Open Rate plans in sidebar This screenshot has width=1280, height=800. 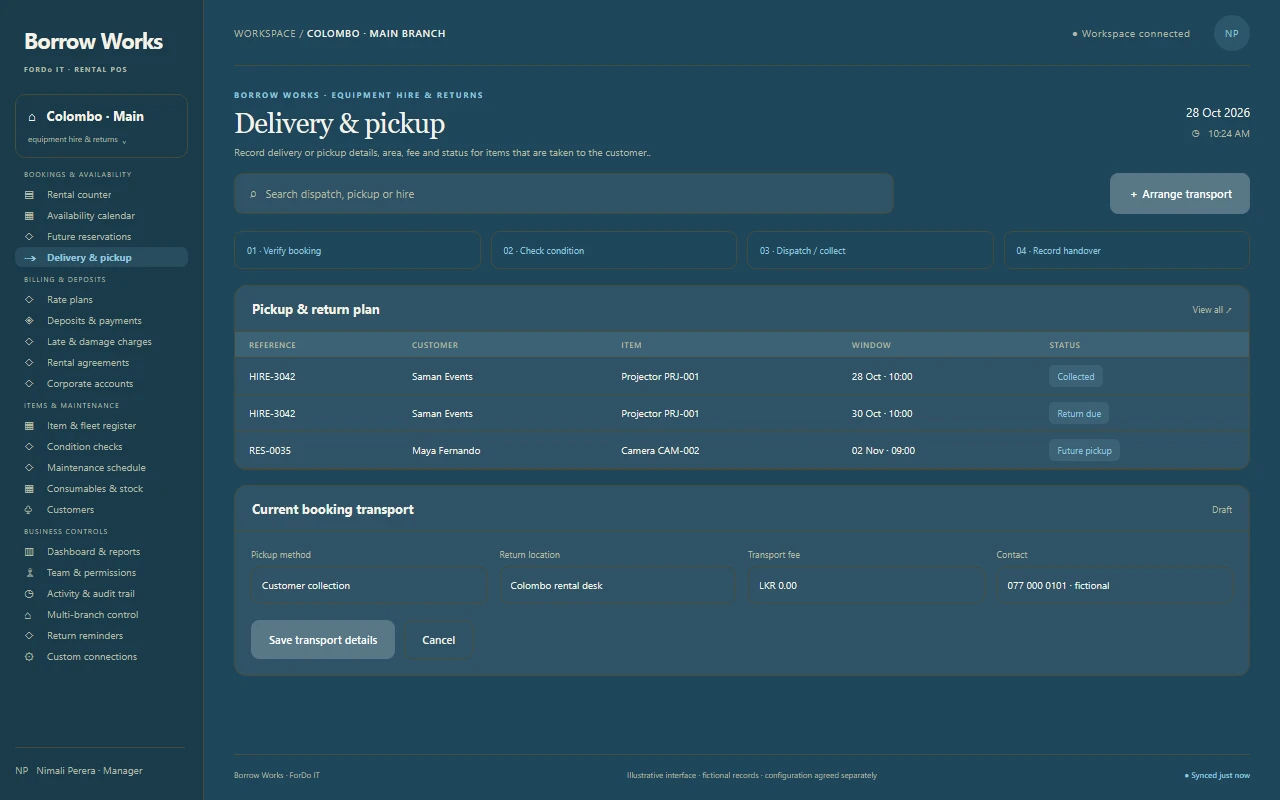pos(101,300)
